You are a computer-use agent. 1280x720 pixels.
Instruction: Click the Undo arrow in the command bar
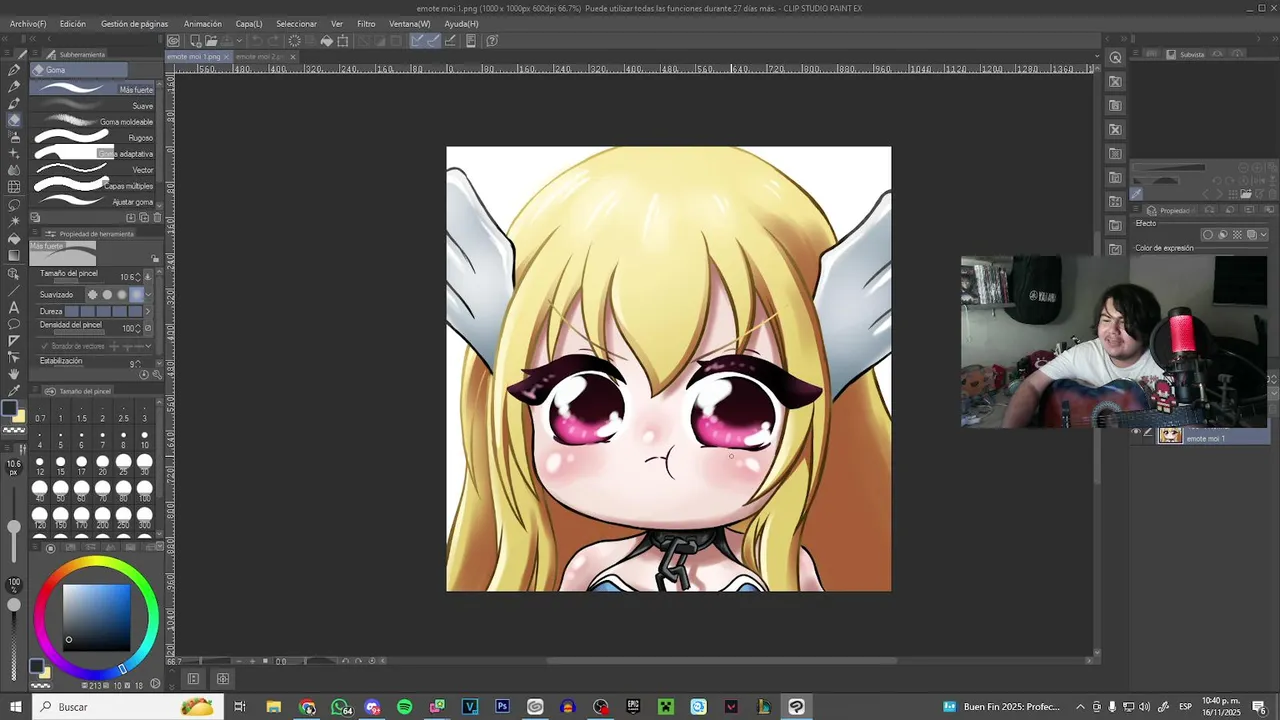pyautogui.click(x=257, y=41)
